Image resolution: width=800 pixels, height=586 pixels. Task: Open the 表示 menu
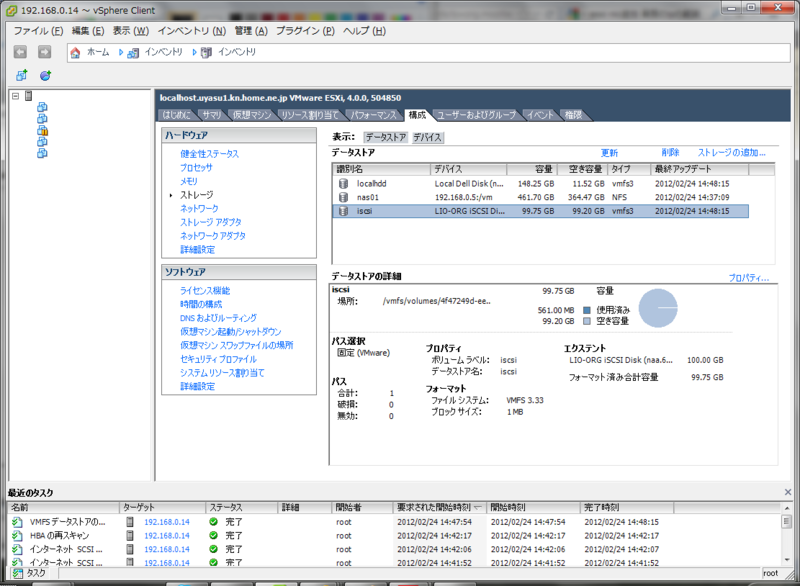pos(131,31)
